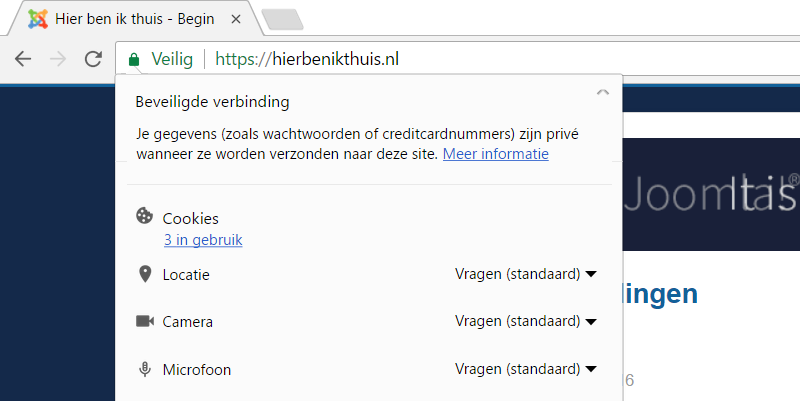Click the 'Veilig' secure label
800x401 pixels.
(x=171, y=60)
